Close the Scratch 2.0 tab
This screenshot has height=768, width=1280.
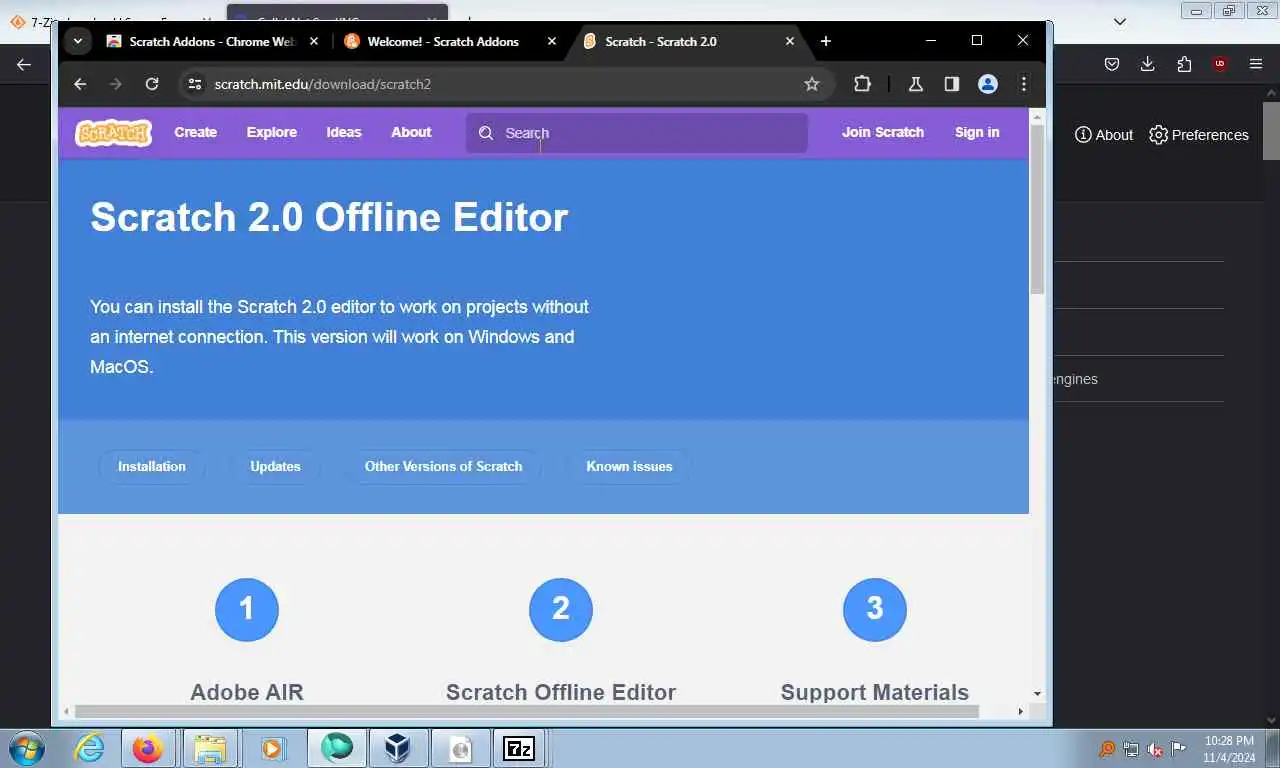790,41
